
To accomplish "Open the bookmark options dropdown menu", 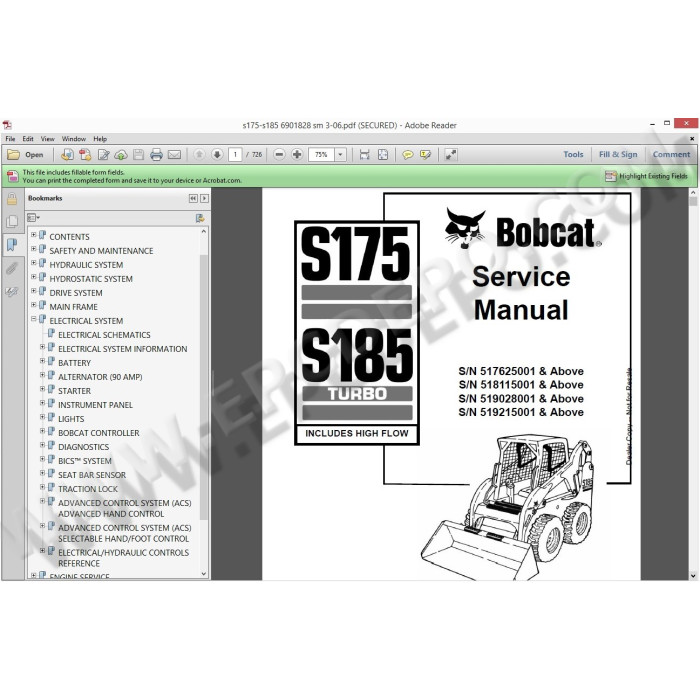I will tap(33, 218).
